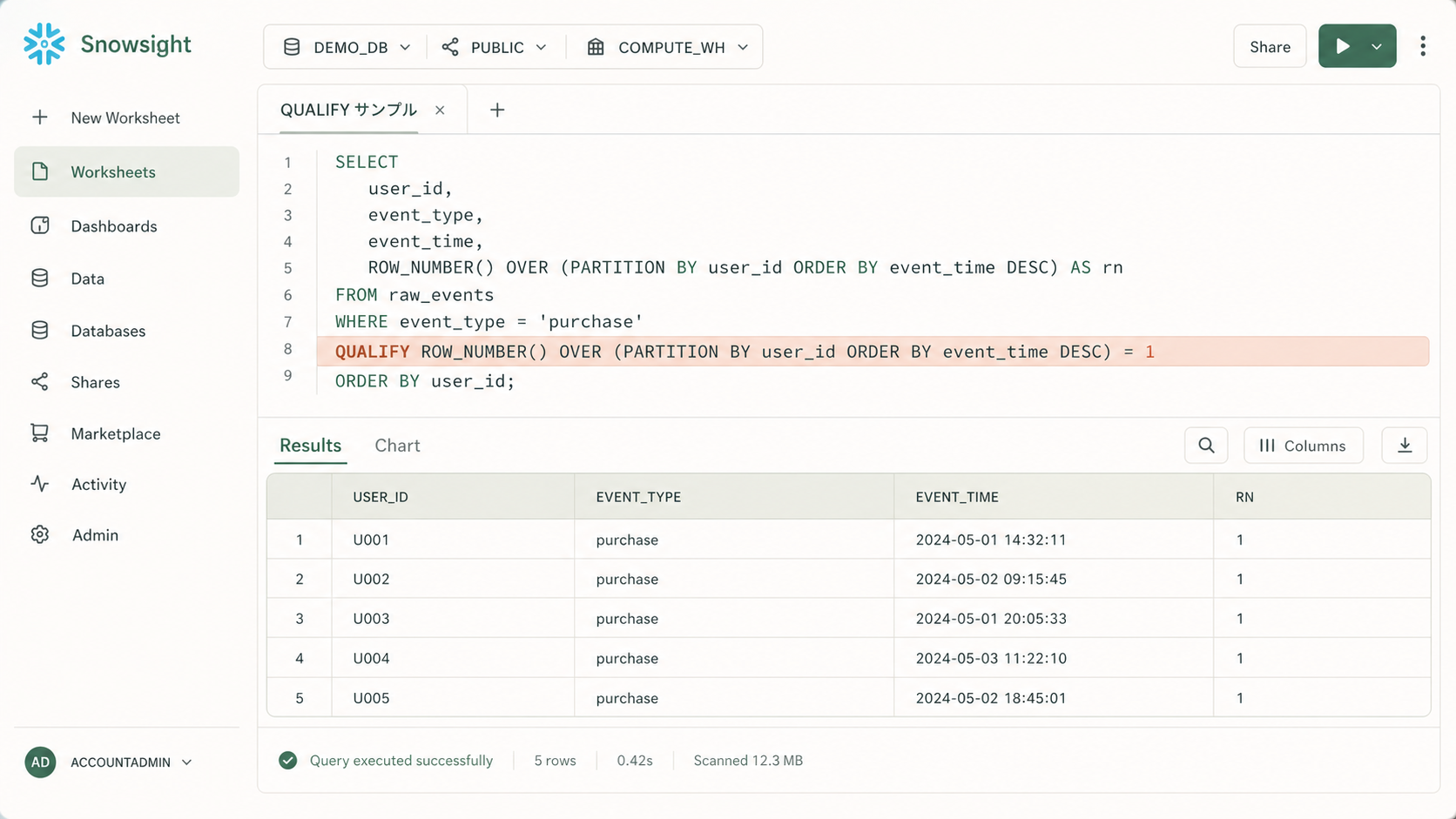Select the U001 cell
1456x819 pixels.
point(453,540)
